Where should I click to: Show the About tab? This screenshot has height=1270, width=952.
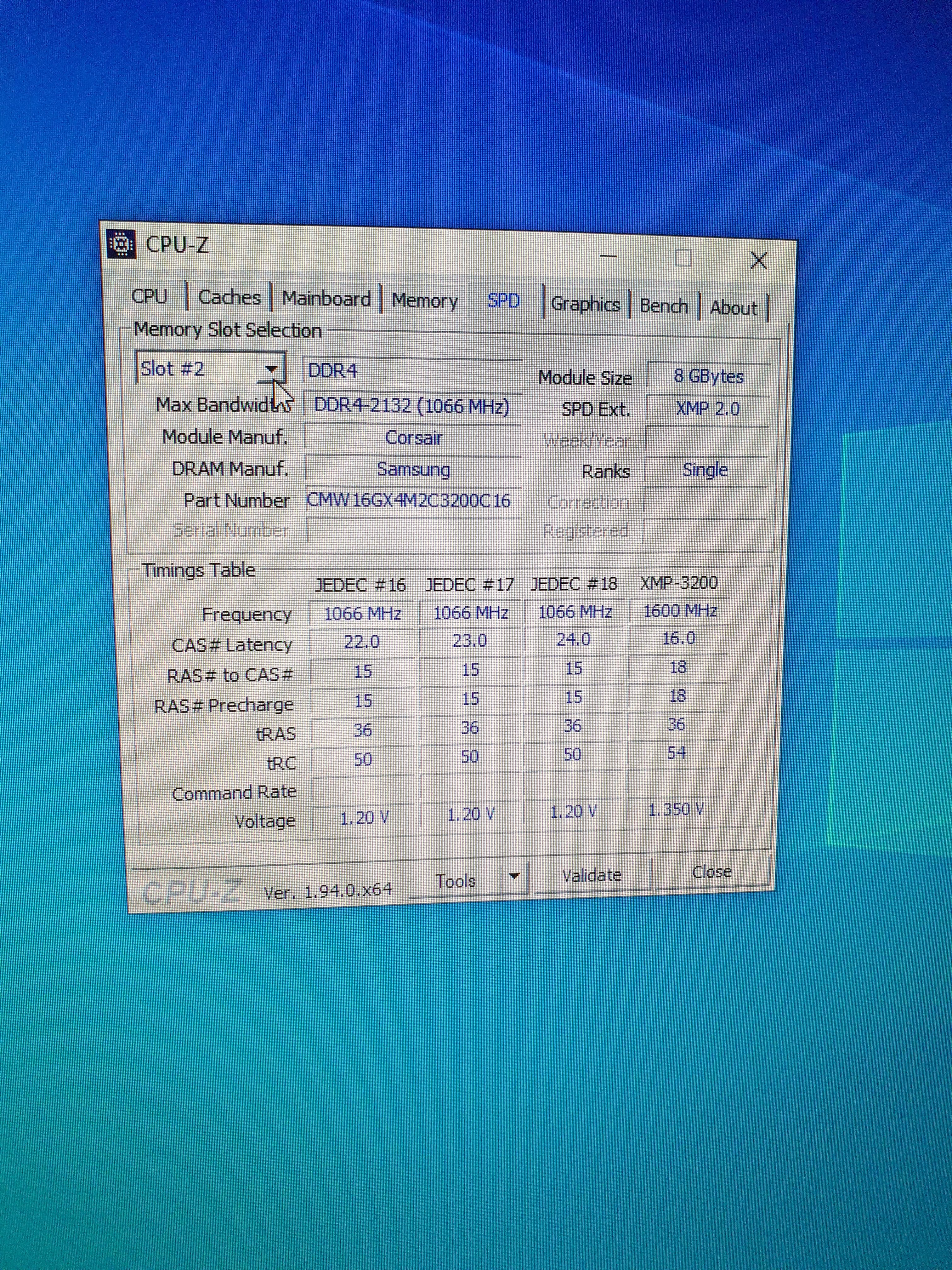point(734,308)
